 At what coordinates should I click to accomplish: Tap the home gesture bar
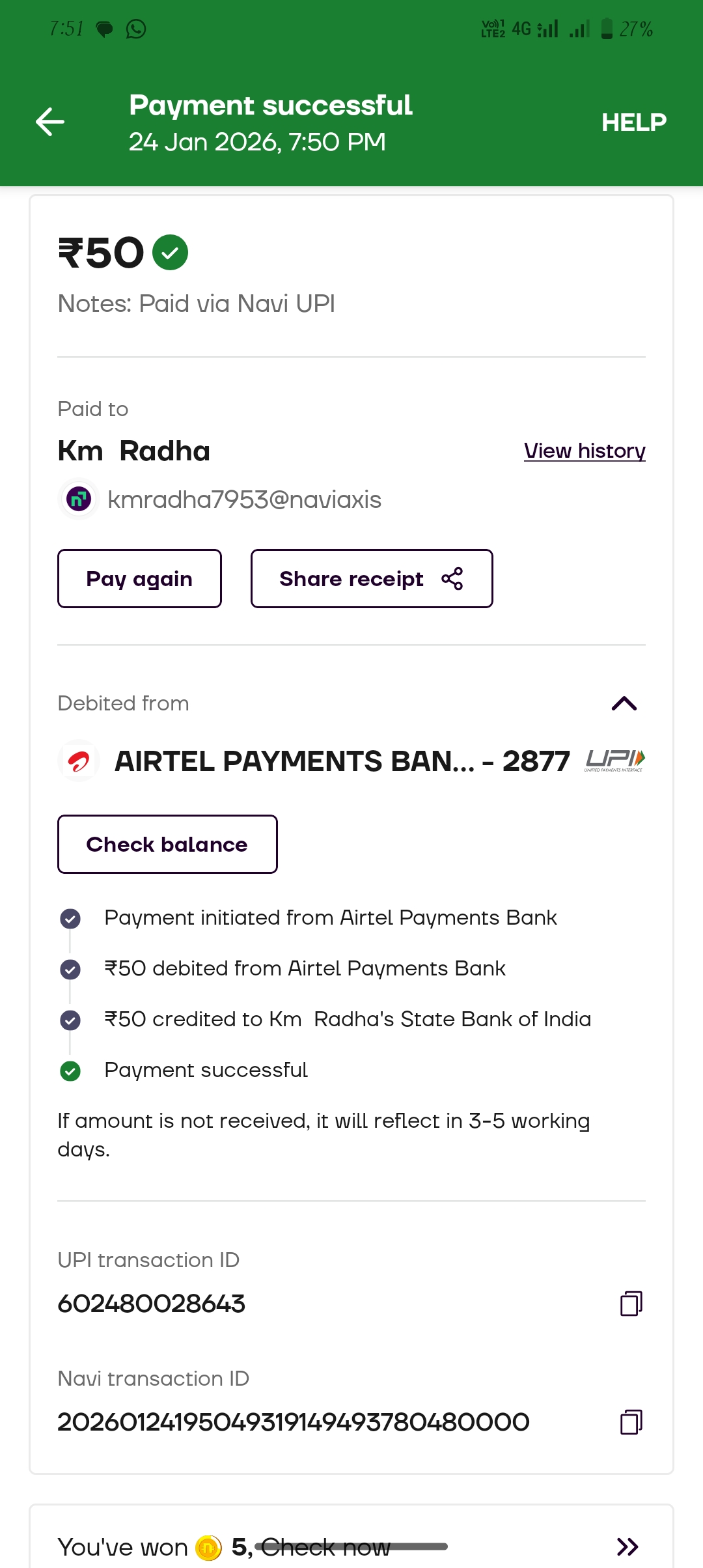351,1547
